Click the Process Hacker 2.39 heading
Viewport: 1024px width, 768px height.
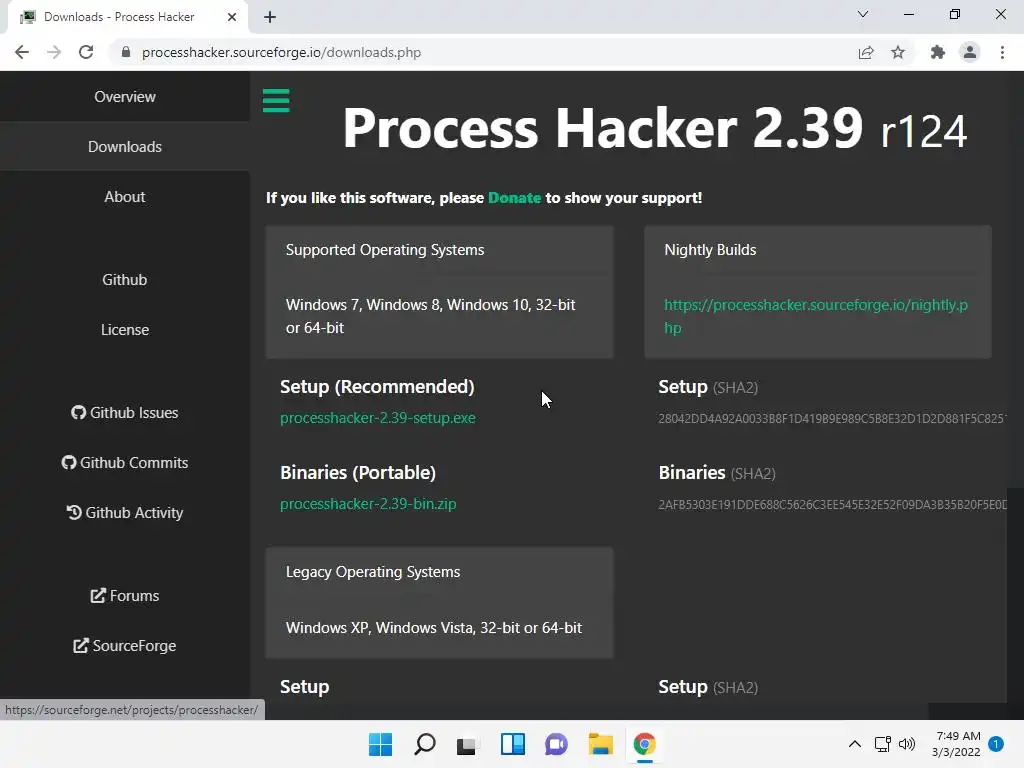(655, 129)
